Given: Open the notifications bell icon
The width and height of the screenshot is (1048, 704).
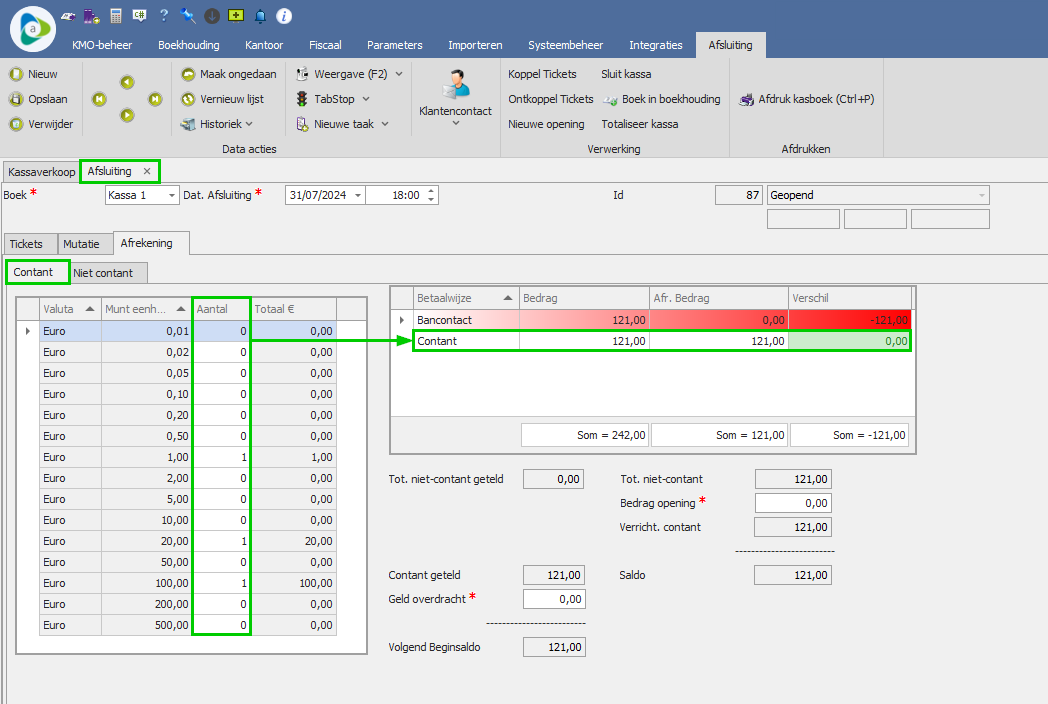Looking at the screenshot, I should (x=261, y=16).
